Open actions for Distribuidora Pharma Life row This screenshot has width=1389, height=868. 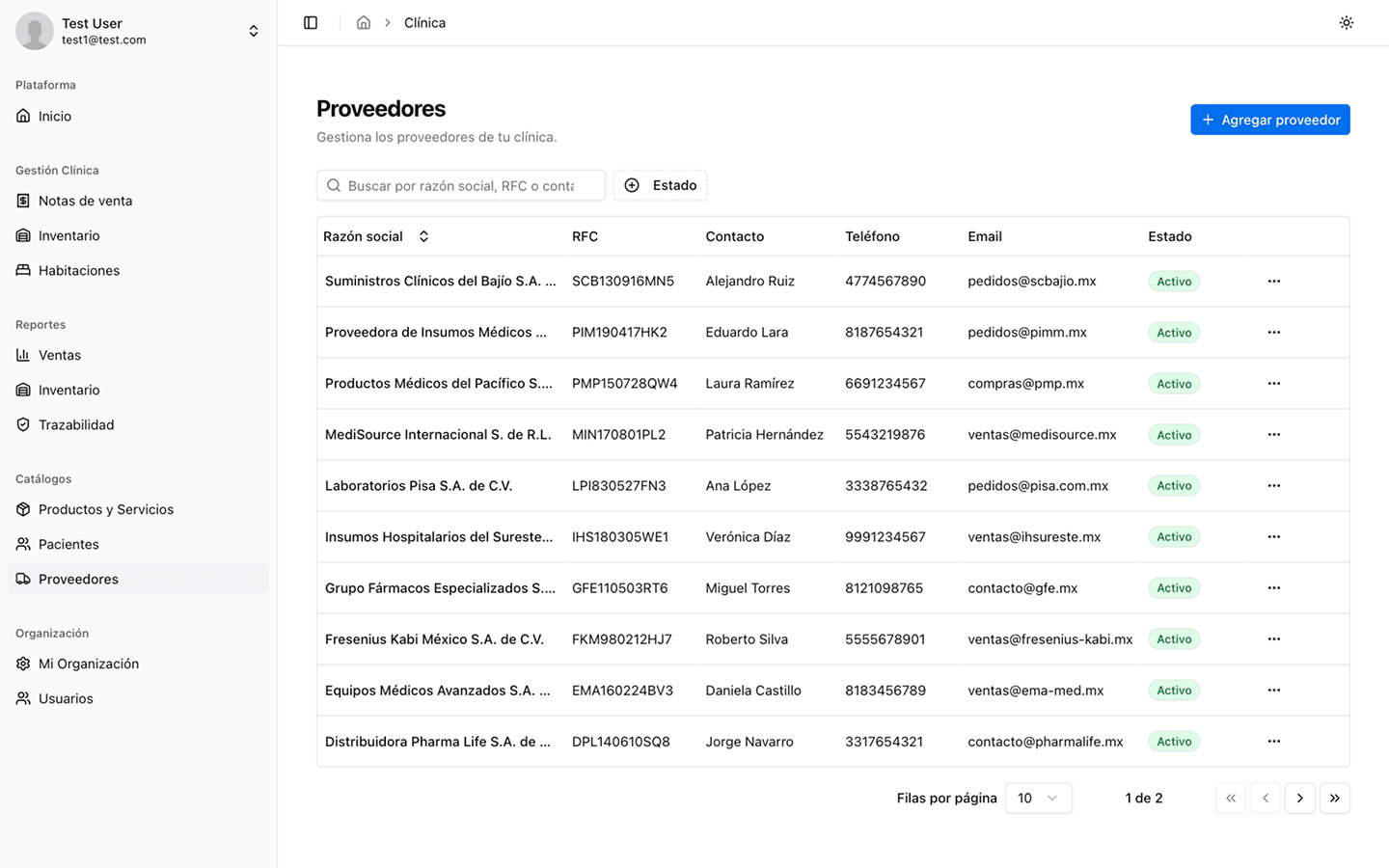point(1273,741)
